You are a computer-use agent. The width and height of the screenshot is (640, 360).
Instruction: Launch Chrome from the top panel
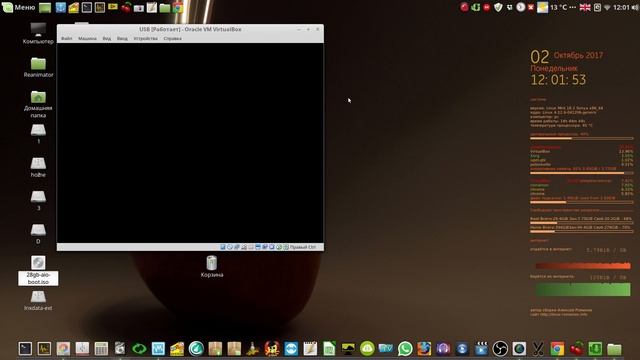click(x=178, y=7)
